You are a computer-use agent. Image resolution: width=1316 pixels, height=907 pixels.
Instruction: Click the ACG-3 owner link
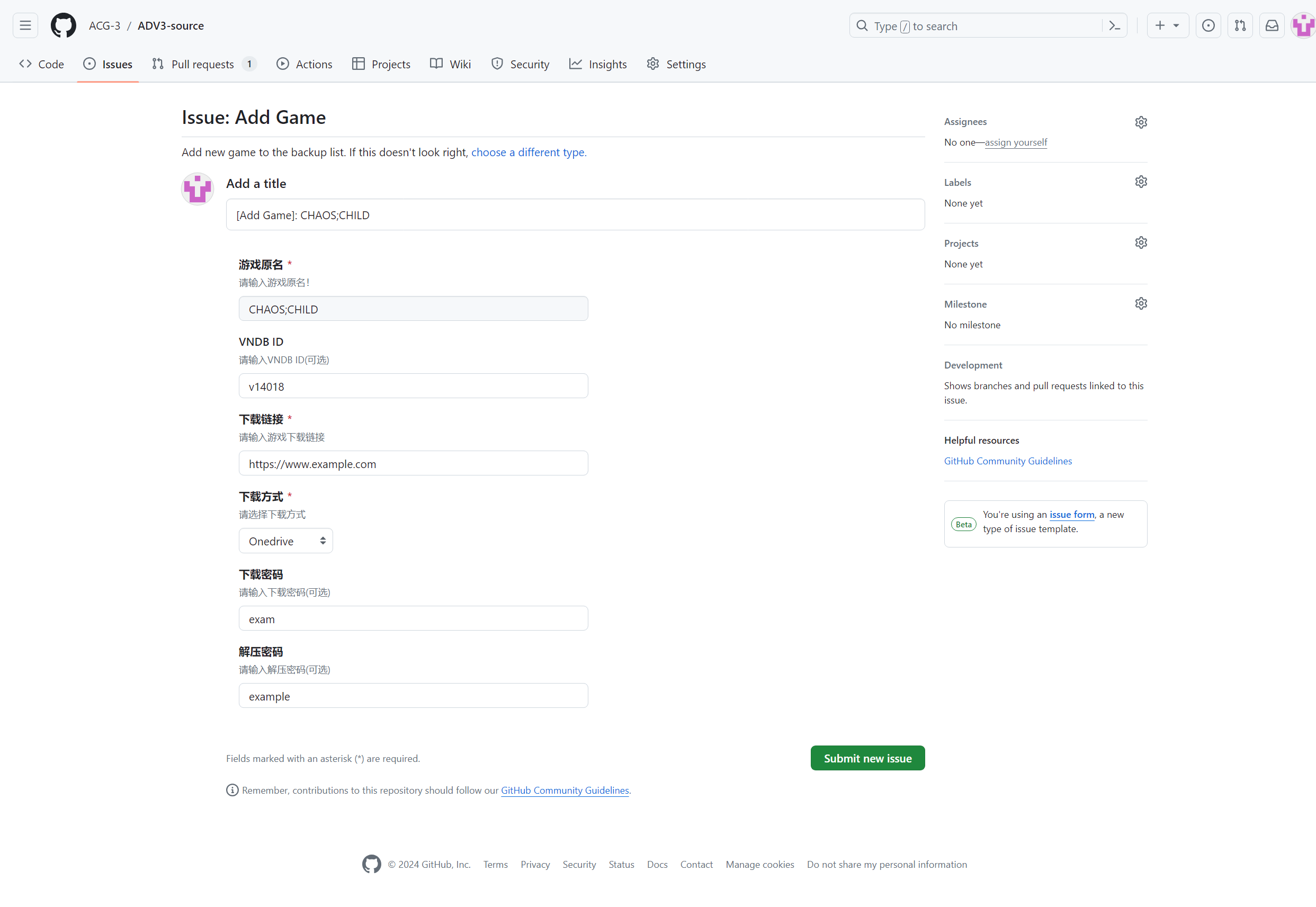105,25
